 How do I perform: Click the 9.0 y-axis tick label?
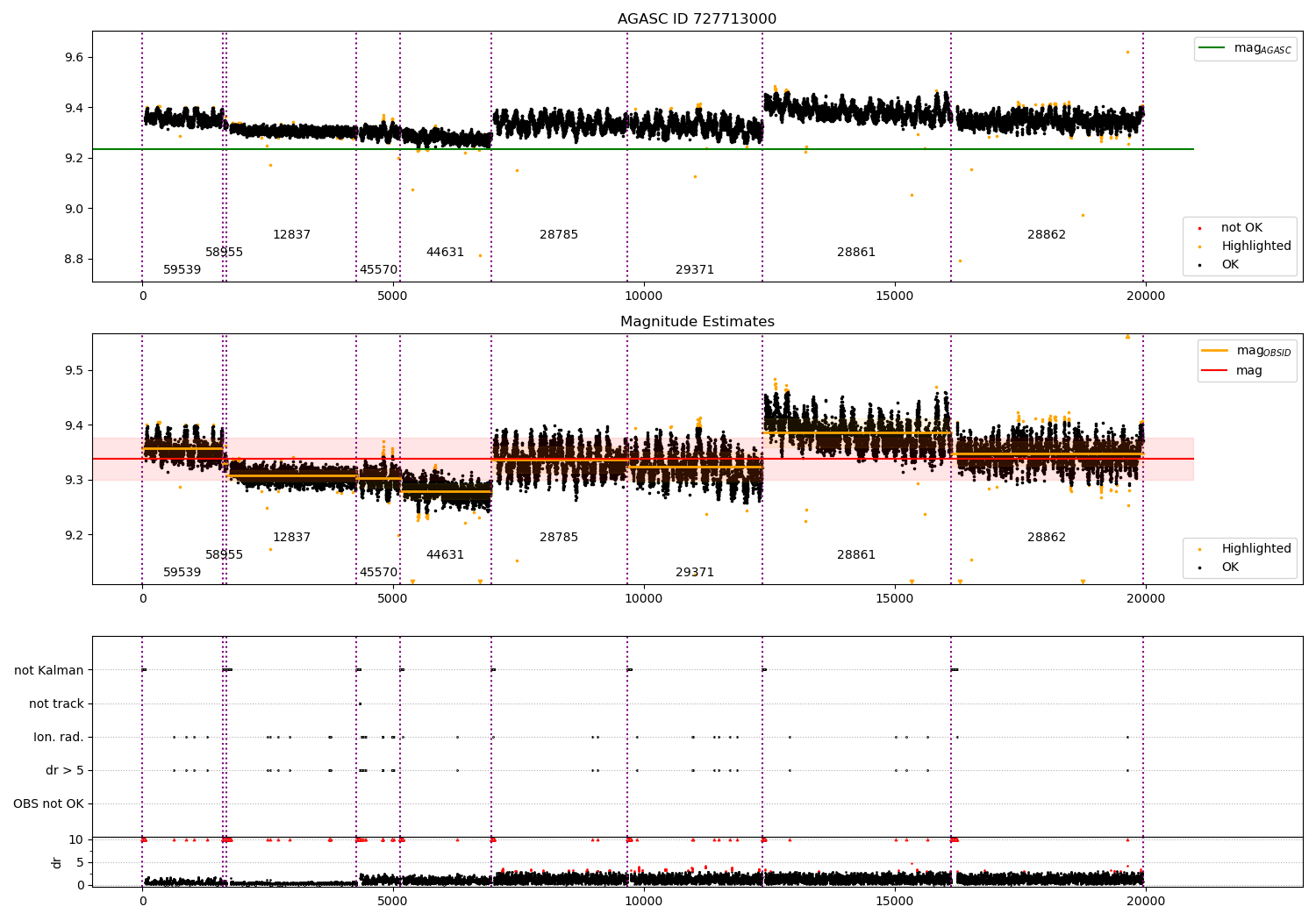pyautogui.click(x=74, y=209)
